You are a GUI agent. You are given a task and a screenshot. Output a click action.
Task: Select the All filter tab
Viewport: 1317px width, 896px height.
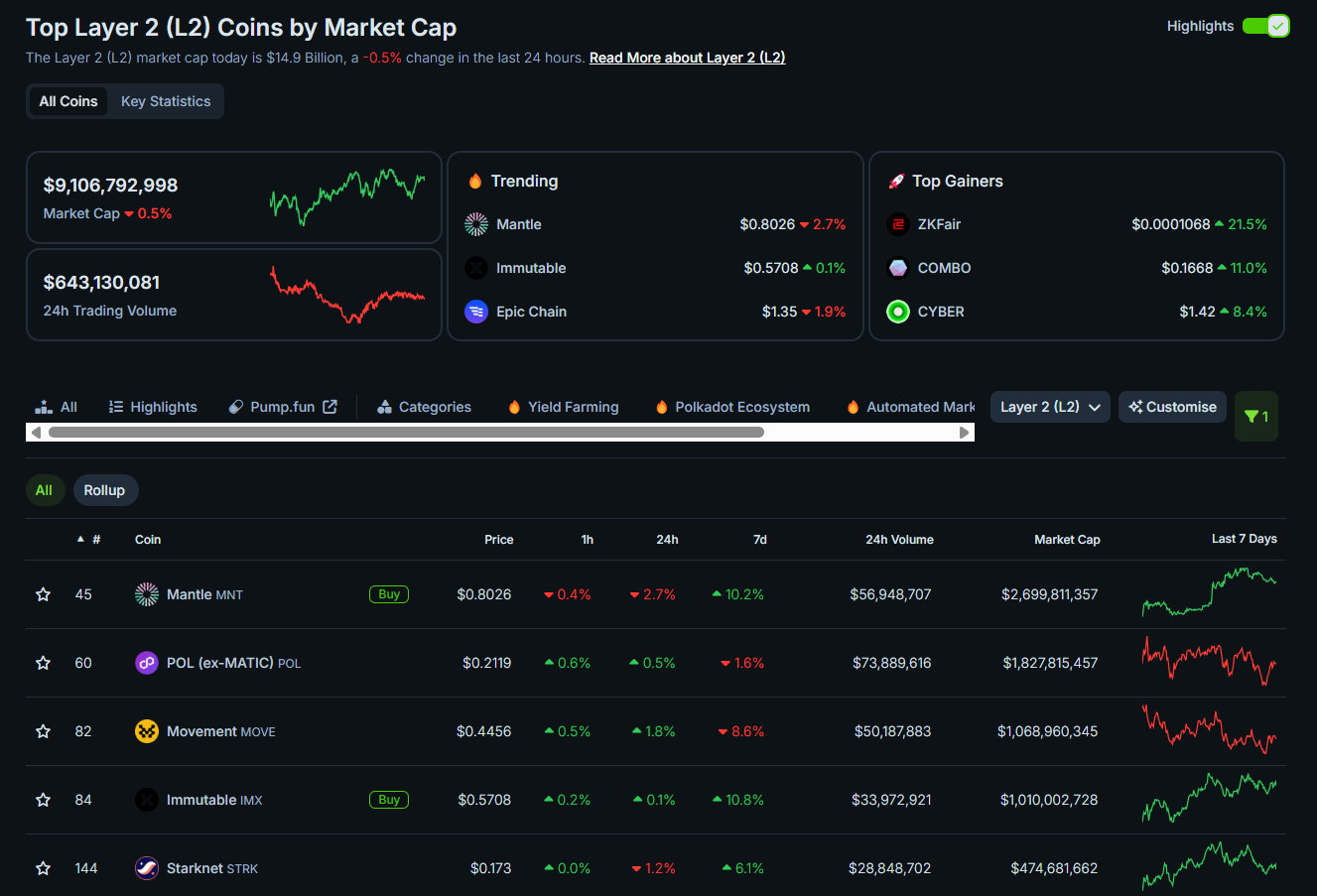click(57, 407)
